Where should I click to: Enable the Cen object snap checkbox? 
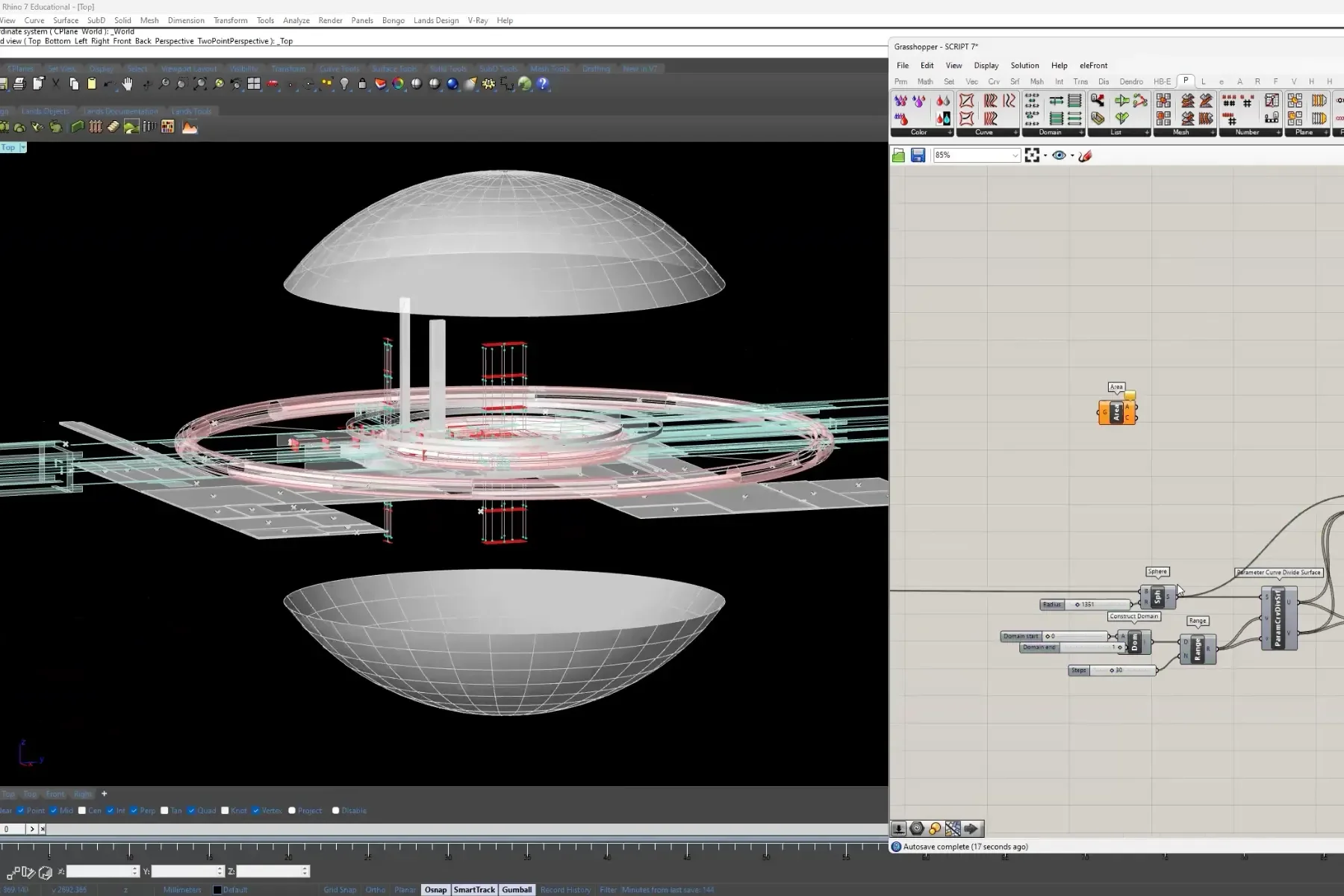(82, 811)
